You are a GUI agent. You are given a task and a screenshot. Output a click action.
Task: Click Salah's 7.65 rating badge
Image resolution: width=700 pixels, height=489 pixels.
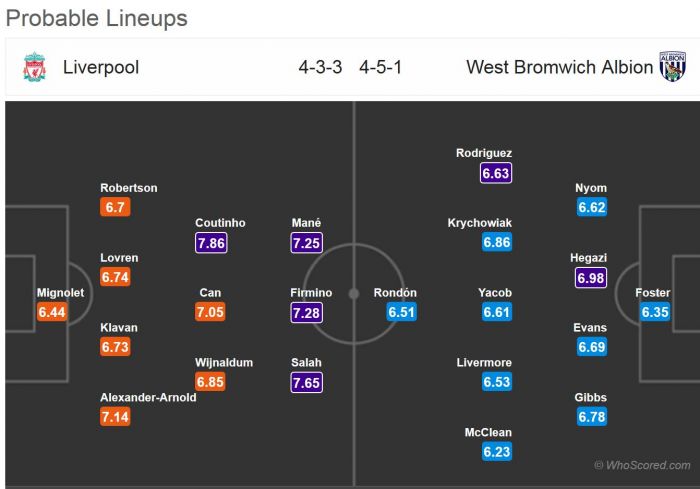[x=308, y=381]
